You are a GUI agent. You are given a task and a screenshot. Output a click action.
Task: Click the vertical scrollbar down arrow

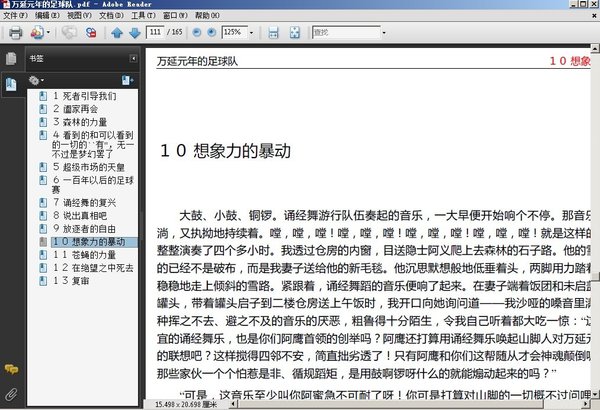(x=595, y=394)
